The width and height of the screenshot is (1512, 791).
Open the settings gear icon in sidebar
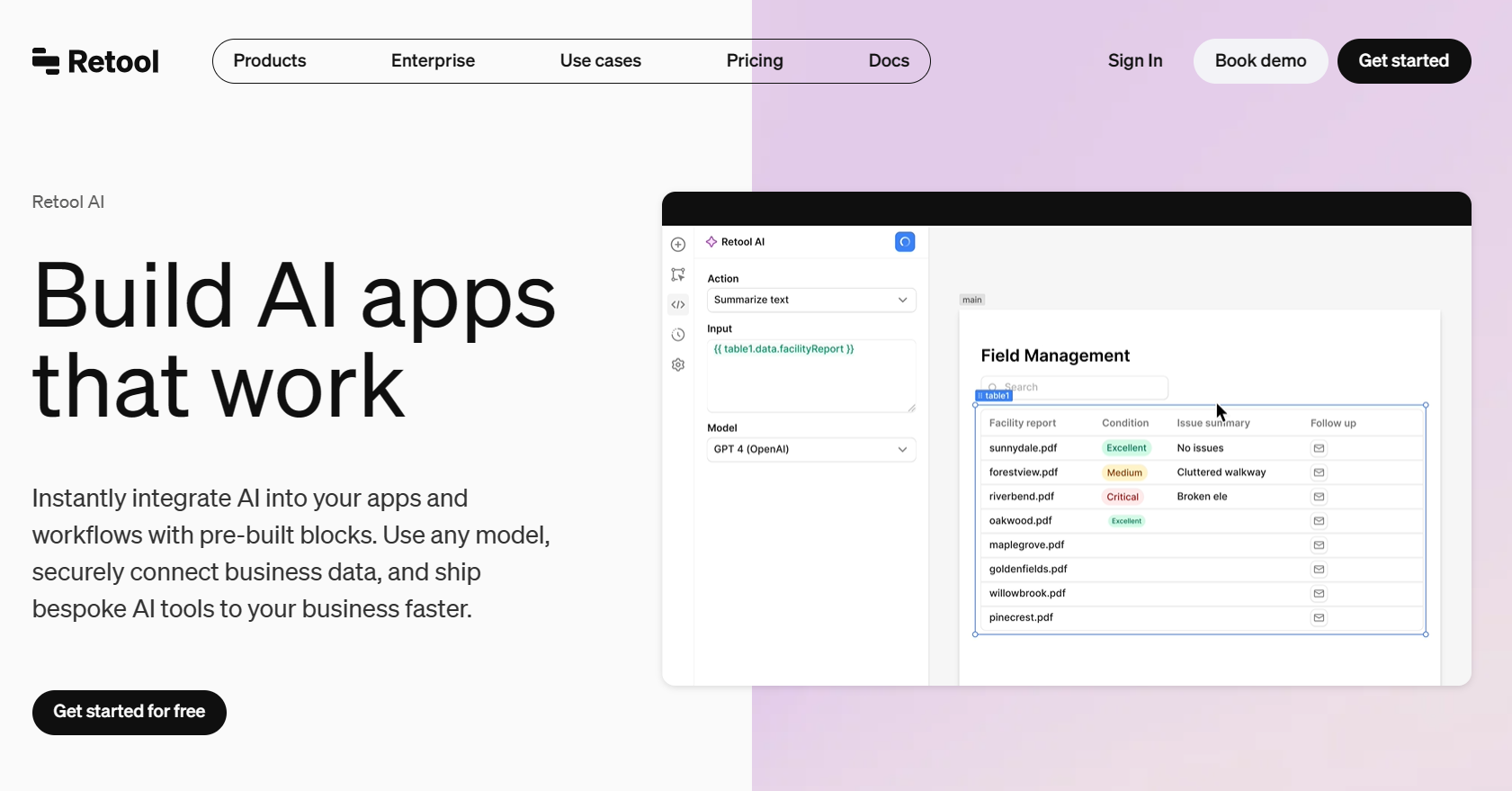[678, 365]
